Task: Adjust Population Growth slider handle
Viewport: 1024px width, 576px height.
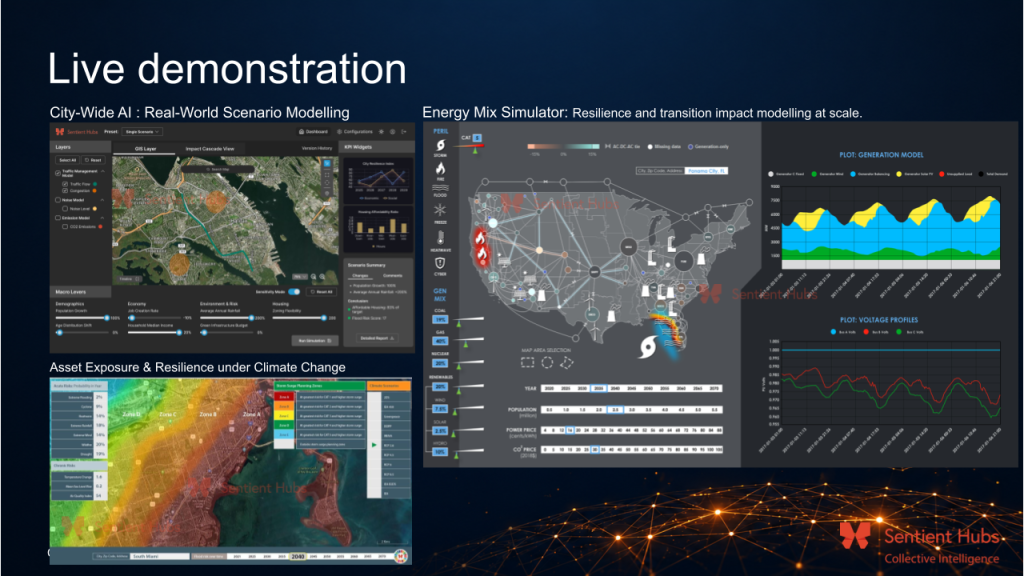Action: coord(106,318)
